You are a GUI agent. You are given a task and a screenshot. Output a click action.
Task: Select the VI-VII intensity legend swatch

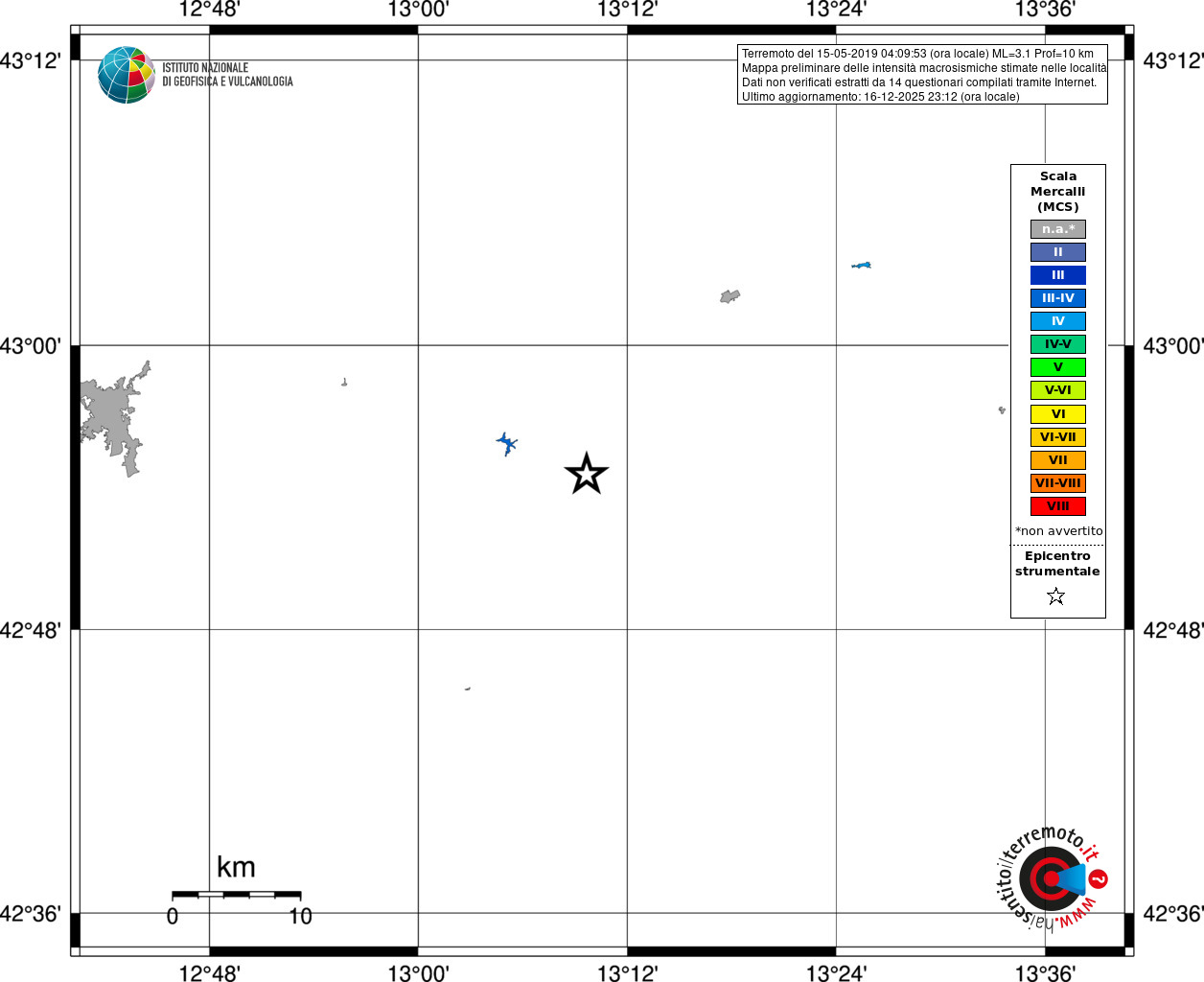(x=1058, y=437)
